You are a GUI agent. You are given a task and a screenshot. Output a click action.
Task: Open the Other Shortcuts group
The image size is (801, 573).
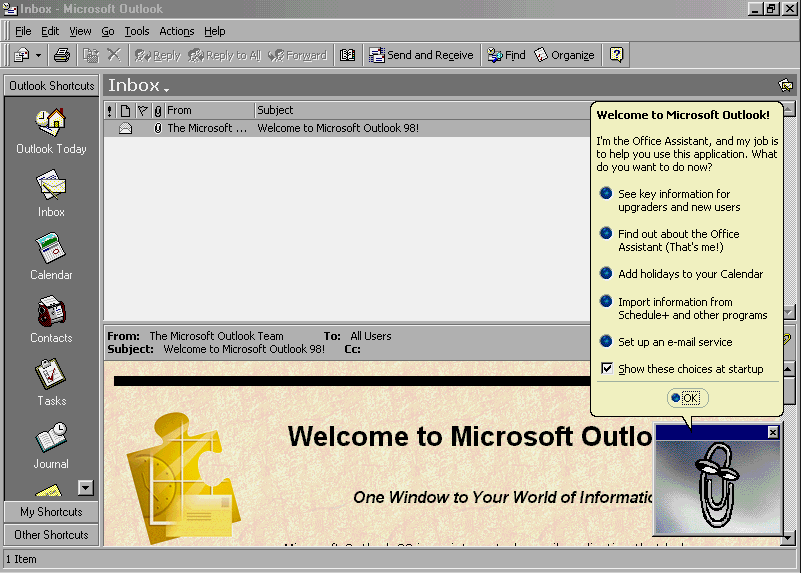[51, 535]
